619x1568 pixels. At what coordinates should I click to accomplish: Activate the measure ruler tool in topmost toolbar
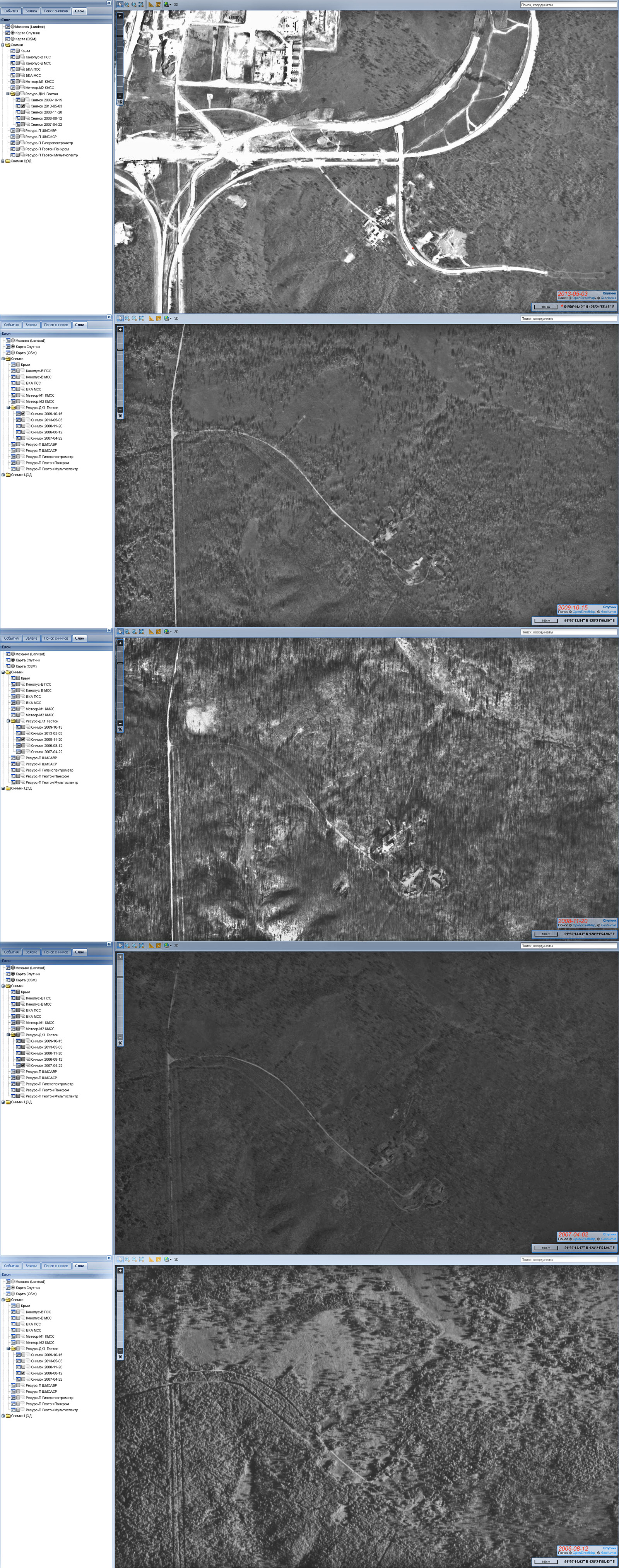point(151,4)
